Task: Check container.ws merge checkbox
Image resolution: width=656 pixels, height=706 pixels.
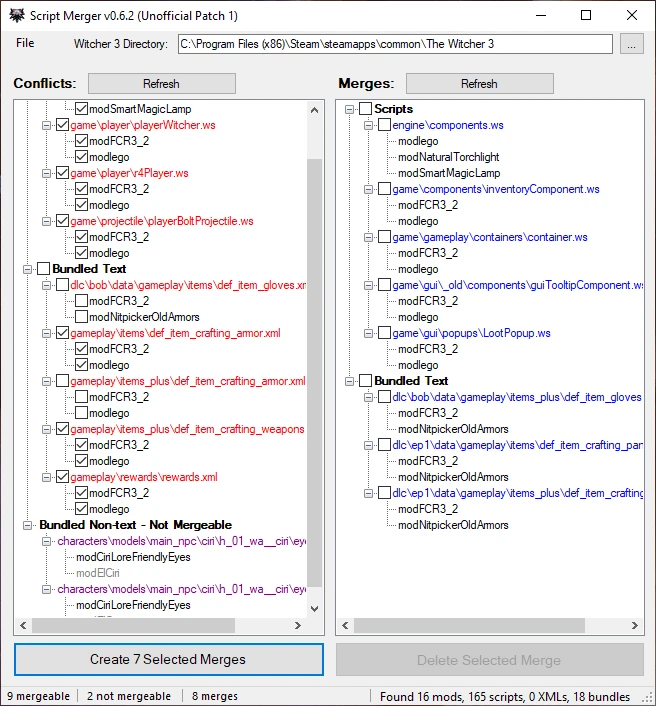Action: (x=384, y=237)
